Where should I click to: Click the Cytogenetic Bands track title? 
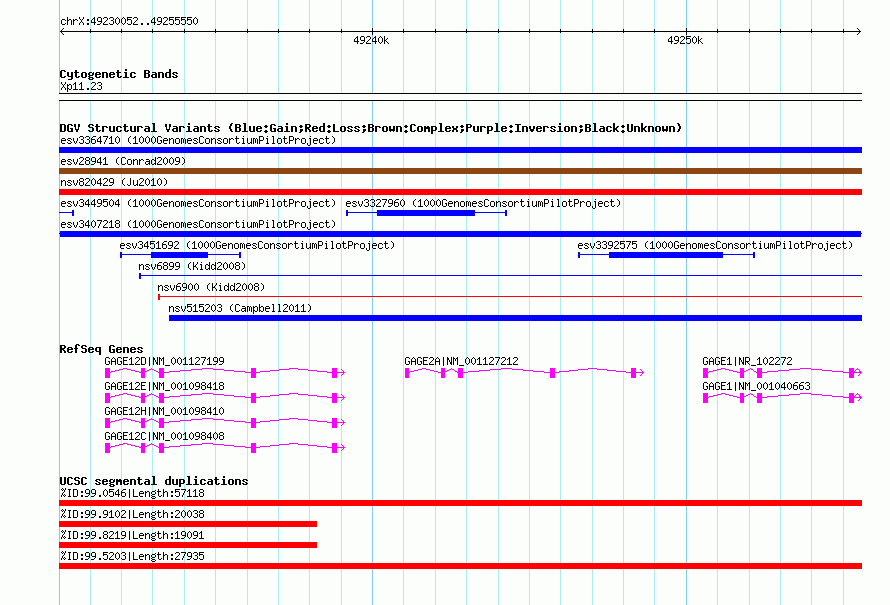[x=119, y=74]
